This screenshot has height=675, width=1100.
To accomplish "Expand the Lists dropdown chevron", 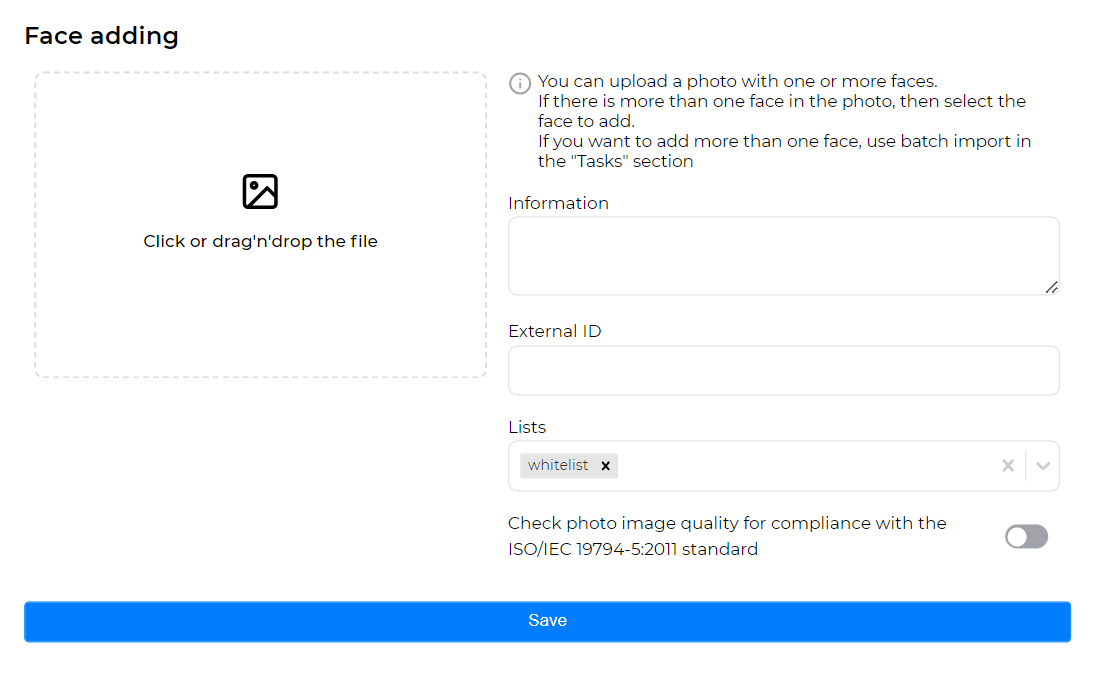I will tap(1042, 465).
